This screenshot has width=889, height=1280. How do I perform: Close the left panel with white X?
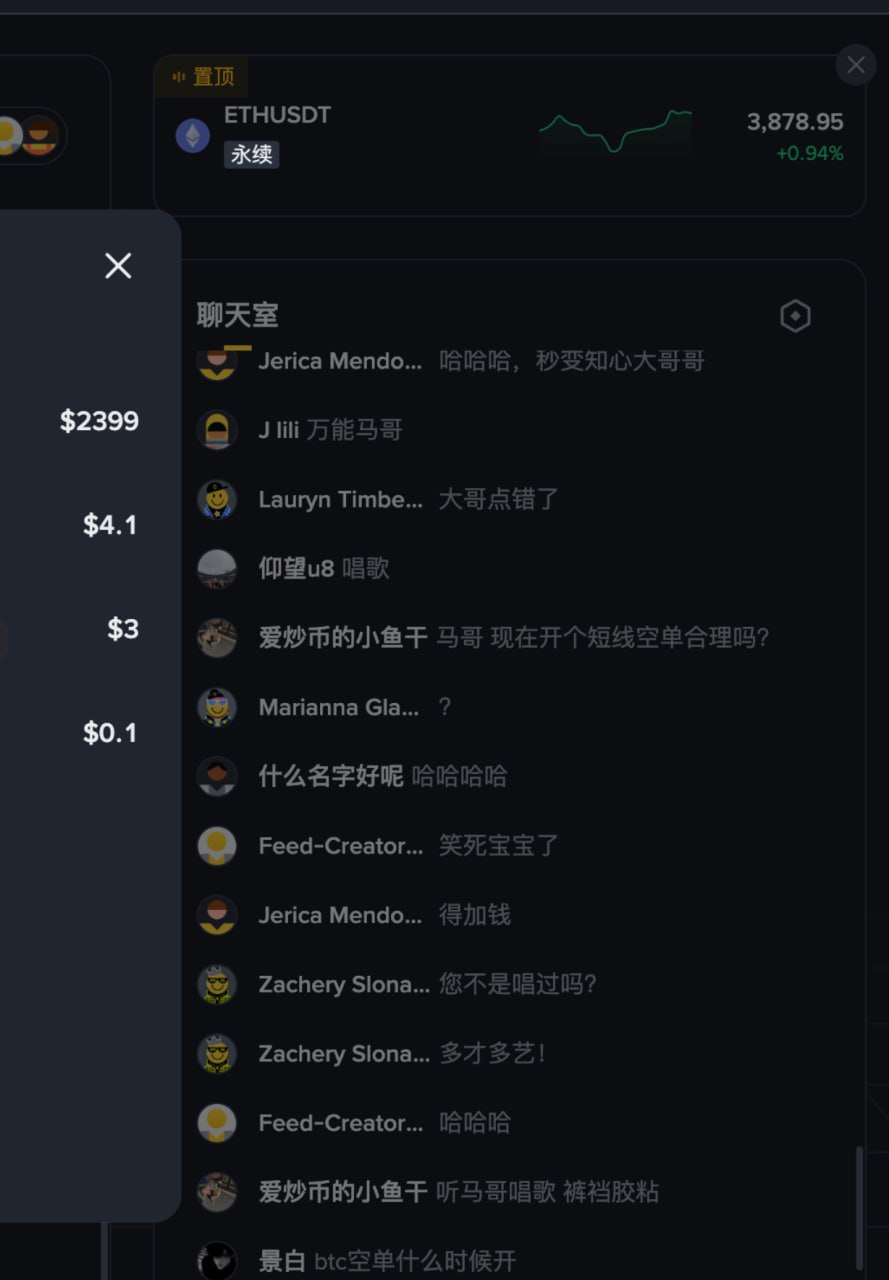118,266
